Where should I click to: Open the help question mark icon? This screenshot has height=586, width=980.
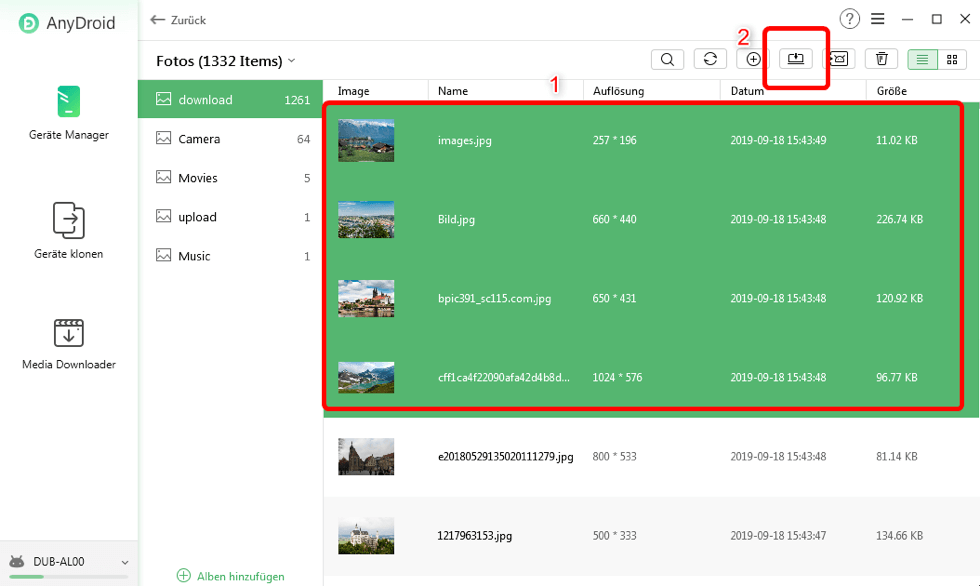(x=849, y=19)
